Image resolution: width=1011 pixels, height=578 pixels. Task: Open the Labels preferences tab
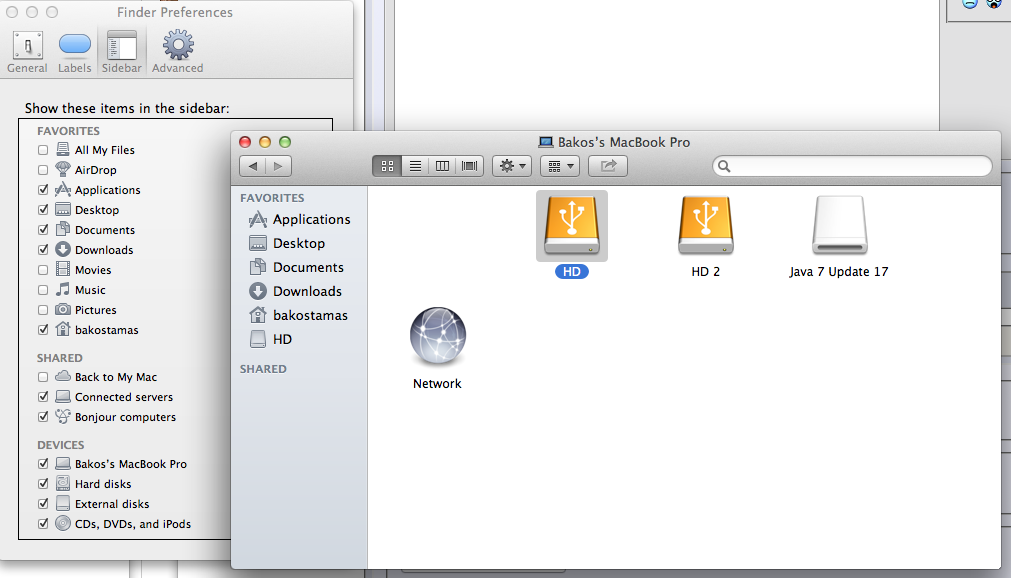pyautogui.click(x=75, y=52)
